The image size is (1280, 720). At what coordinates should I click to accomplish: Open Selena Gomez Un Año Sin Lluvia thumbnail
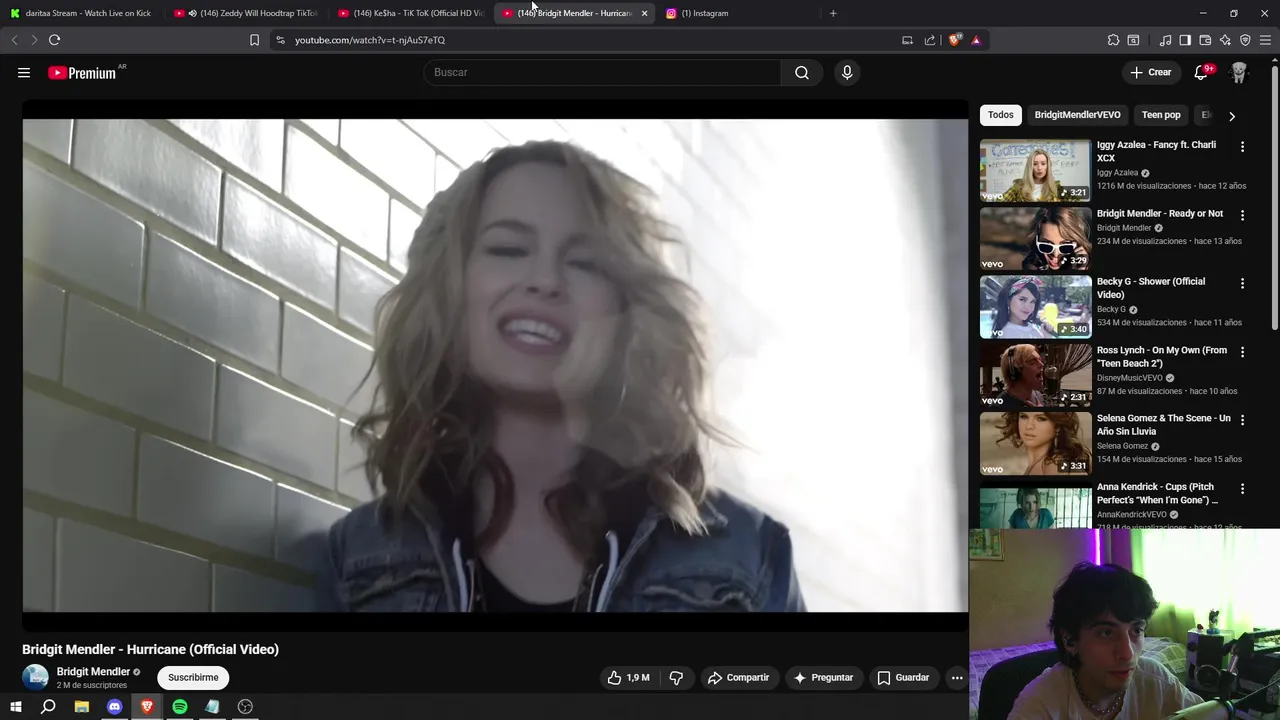pyautogui.click(x=1035, y=443)
